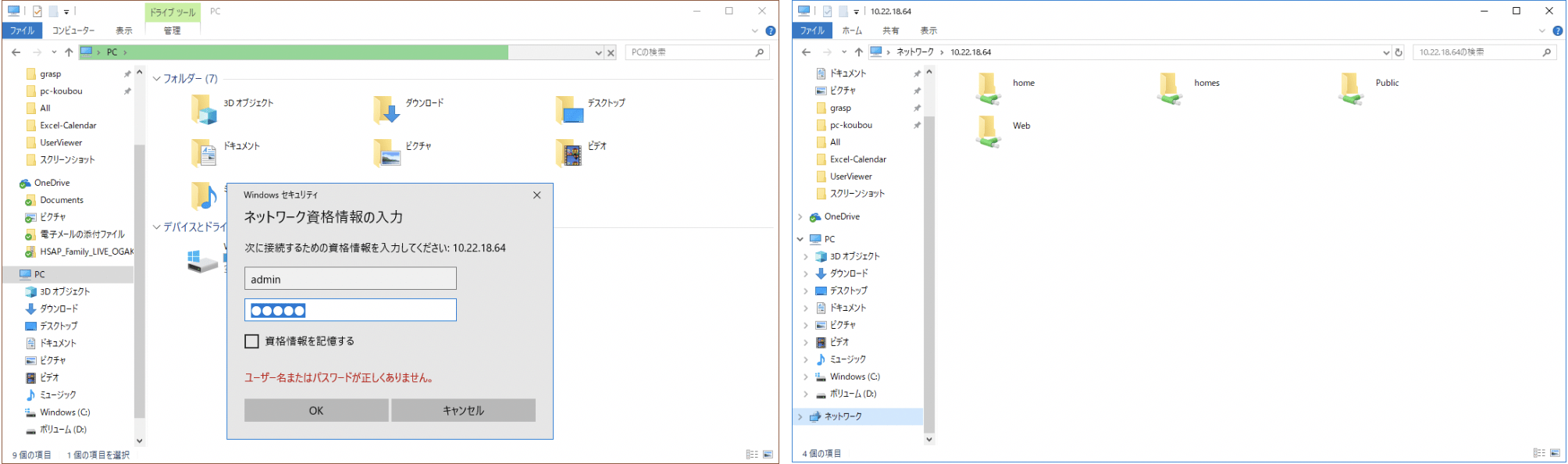Click the help icon in left window ribbon
The width and height of the screenshot is (1568, 464).
coord(771,31)
